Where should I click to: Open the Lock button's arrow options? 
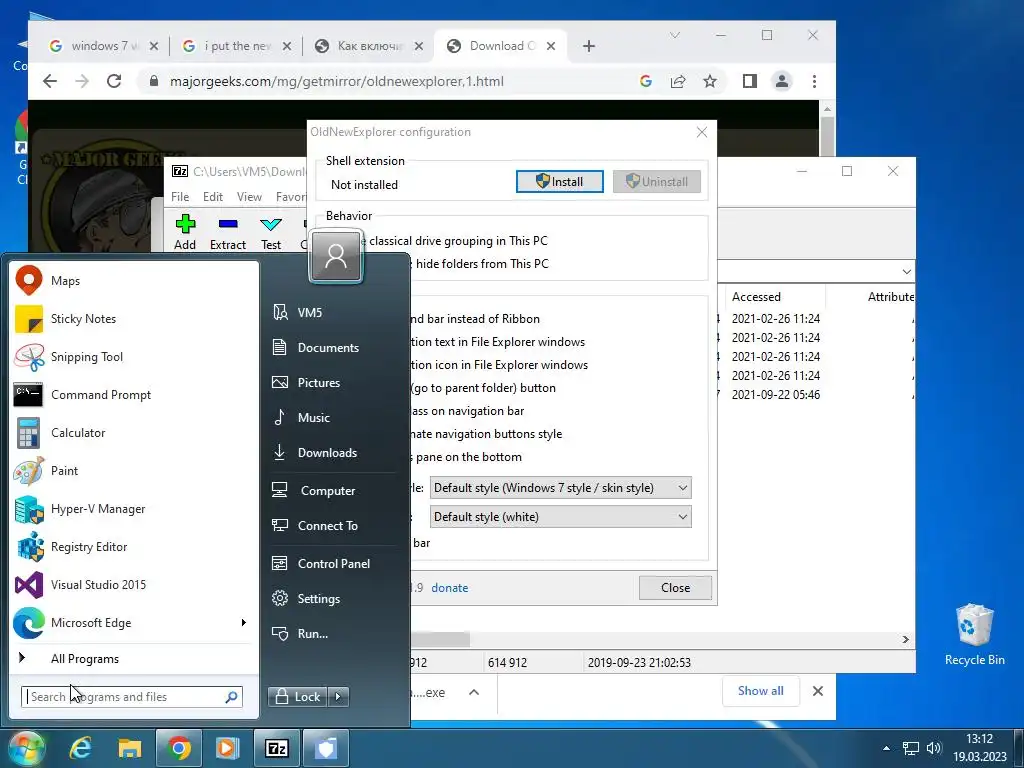pyautogui.click(x=338, y=697)
